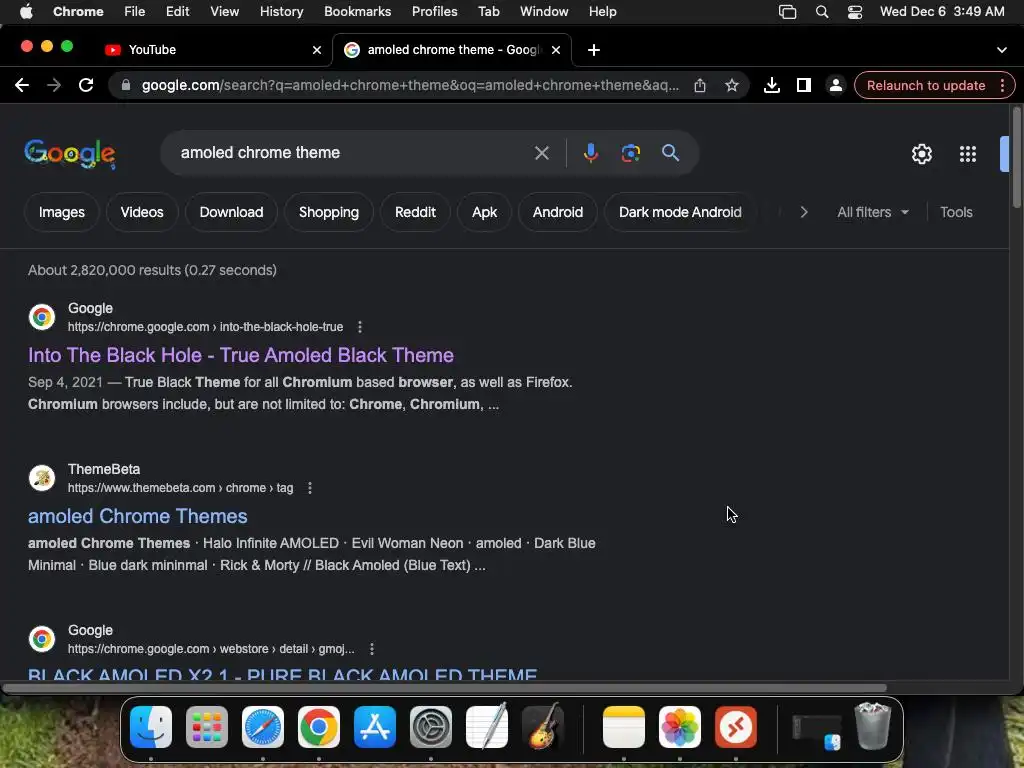This screenshot has height=768, width=1024.
Task: Open Notes app from the Dock
Action: pyautogui.click(x=624, y=727)
